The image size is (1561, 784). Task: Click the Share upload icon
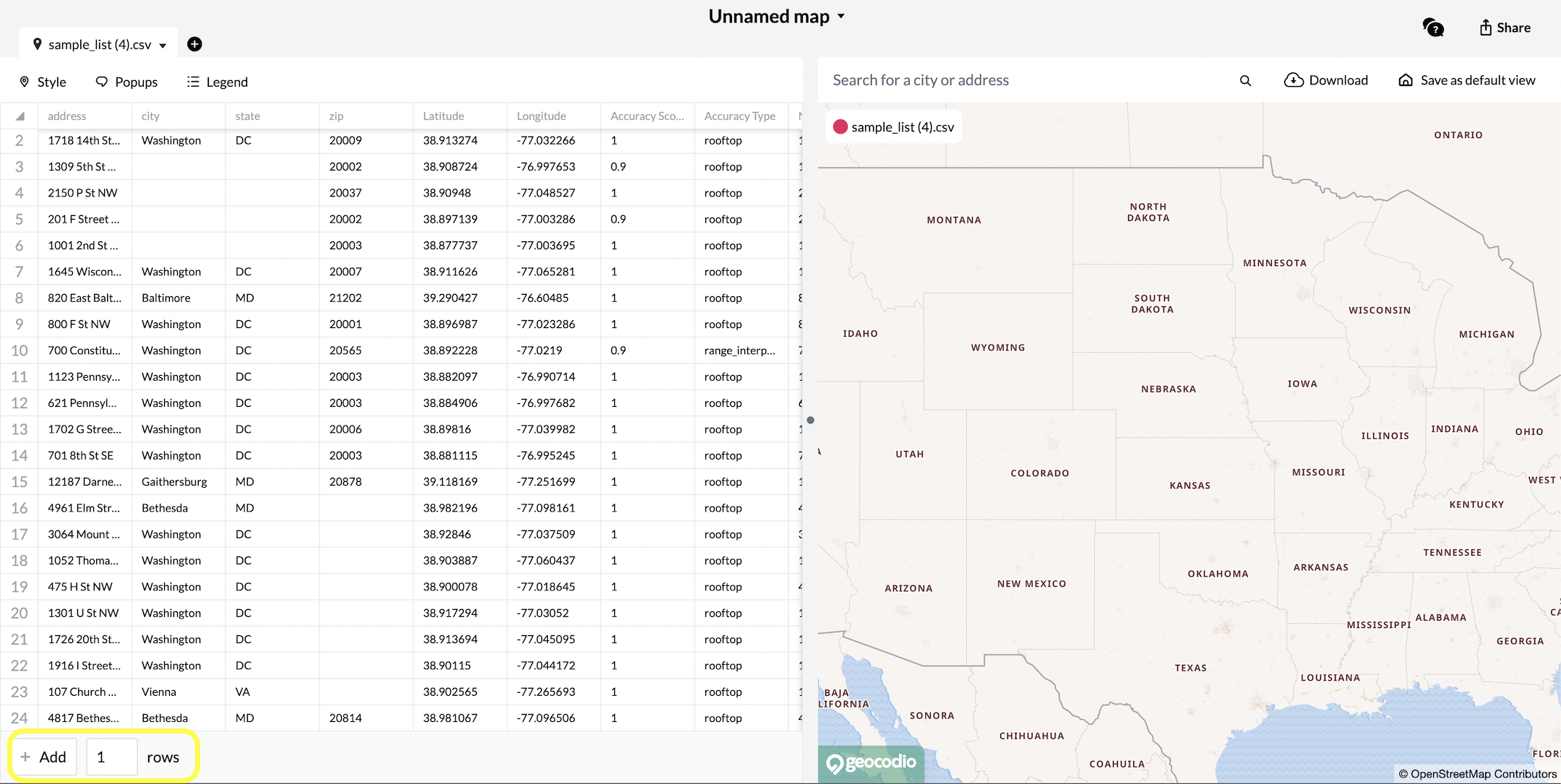coord(1486,27)
